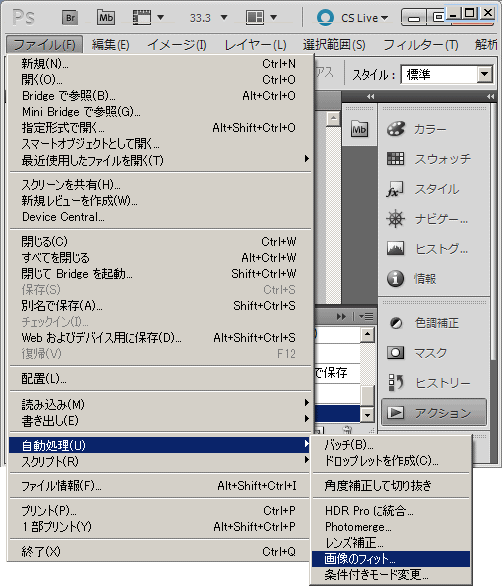Image resolution: width=502 pixels, height=586 pixels.
Task: Open the actions panel flyout menu icon
Action: click(366, 317)
